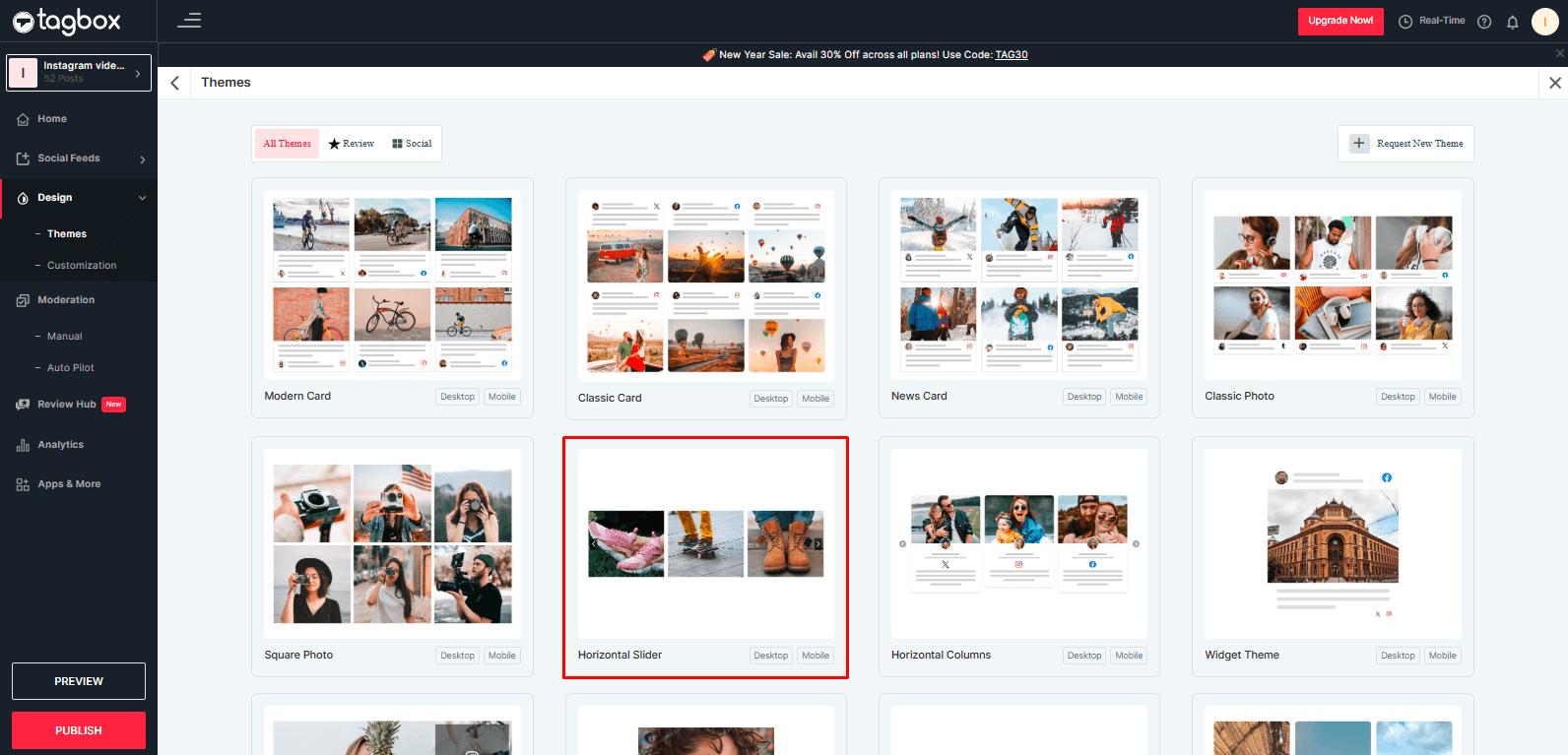This screenshot has width=1568, height=755.
Task: Collapse the Design section chevron
Action: click(x=143, y=198)
